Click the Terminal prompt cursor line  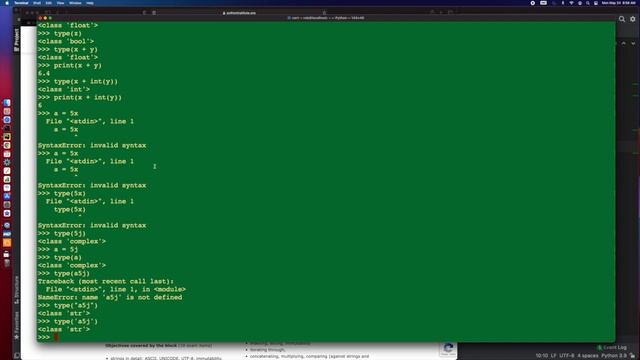[326, 337]
